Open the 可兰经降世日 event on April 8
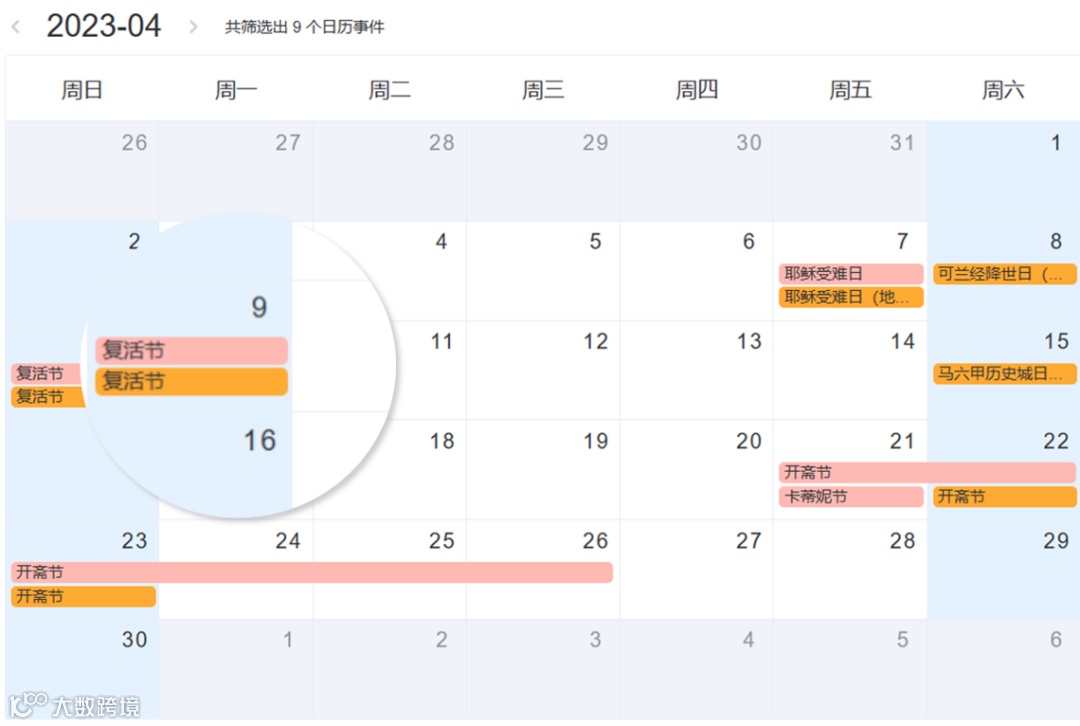The image size is (1080, 726). point(1004,273)
